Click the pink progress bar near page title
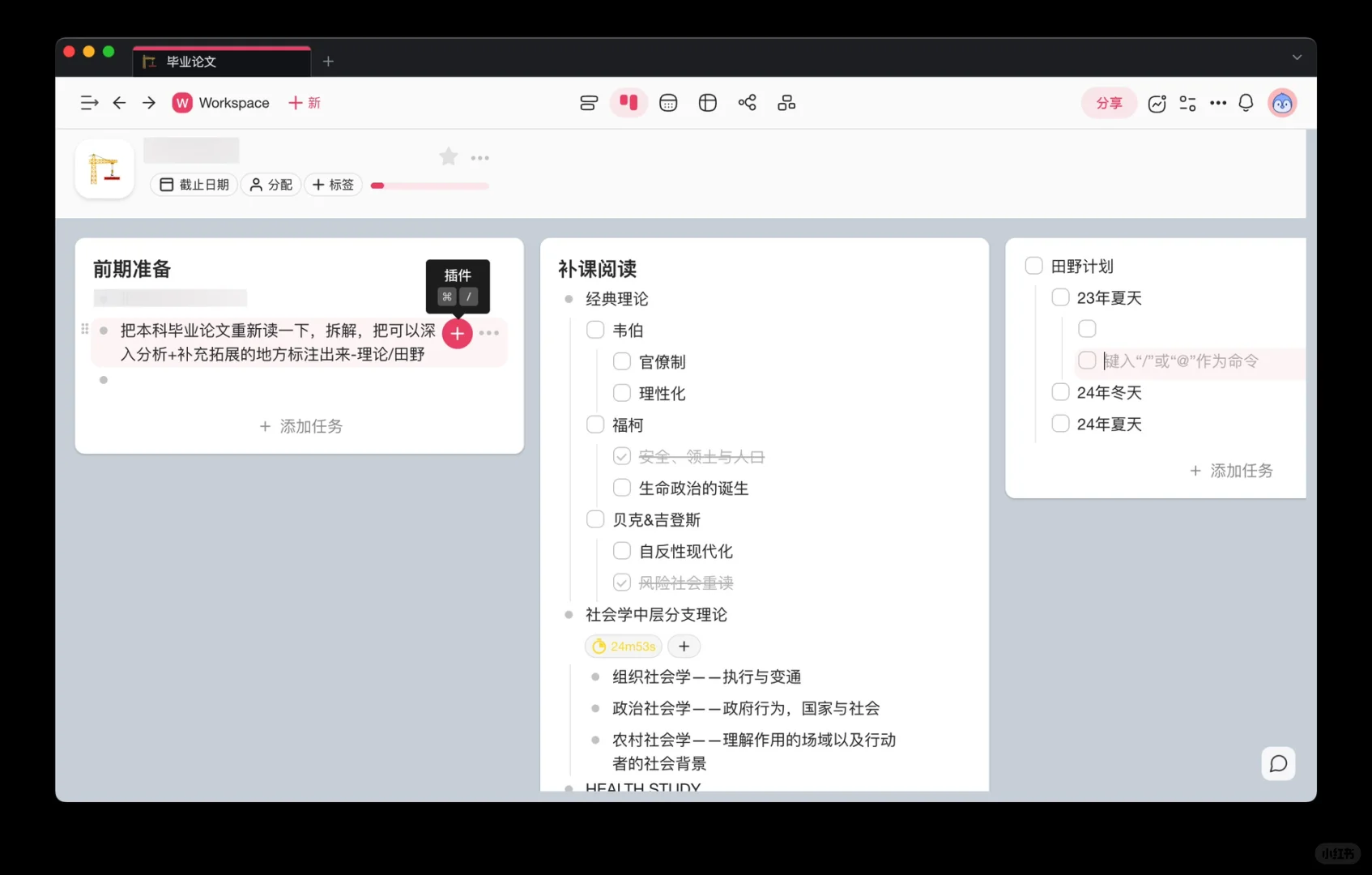 (429, 186)
